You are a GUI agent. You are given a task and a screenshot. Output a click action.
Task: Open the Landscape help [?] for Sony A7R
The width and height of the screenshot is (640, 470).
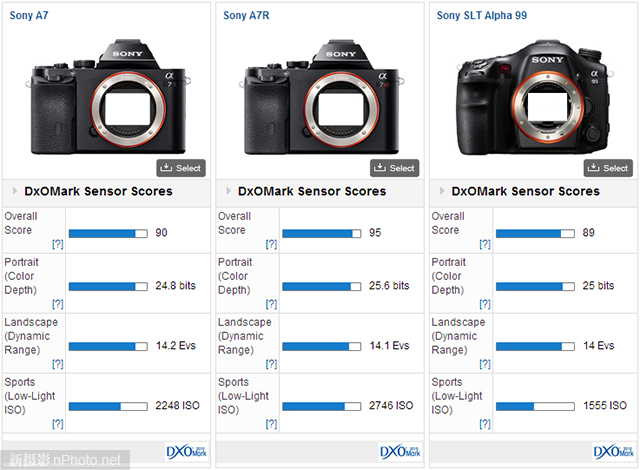(271, 364)
